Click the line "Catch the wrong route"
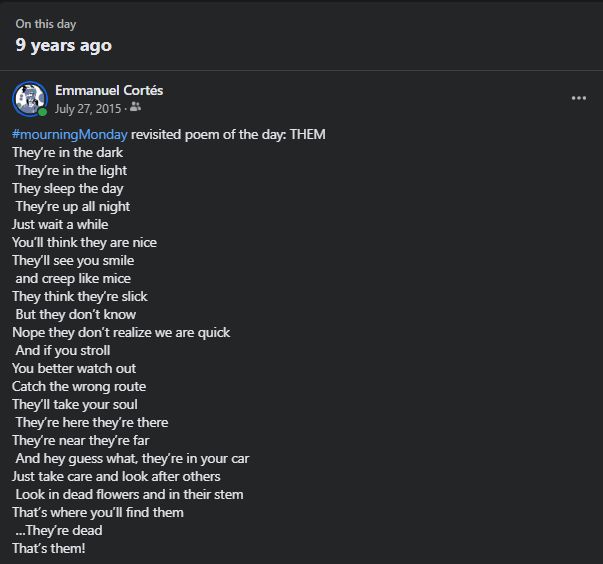Screen dimensions: 603x564 pos(79,386)
